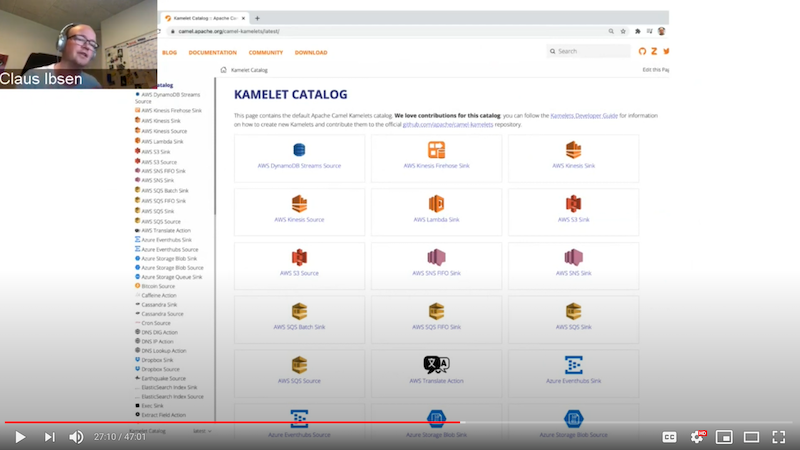Open the Azure Eventhubs Sink card

click(x=573, y=371)
